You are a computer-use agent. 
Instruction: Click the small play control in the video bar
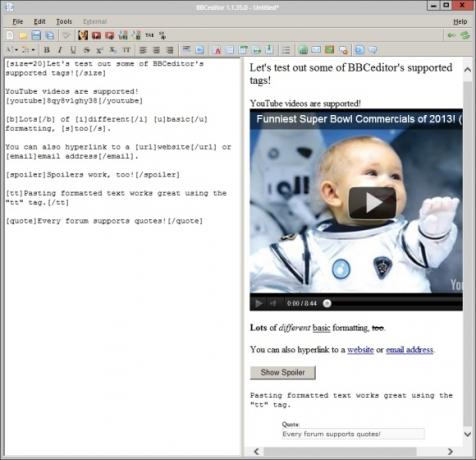point(258,303)
